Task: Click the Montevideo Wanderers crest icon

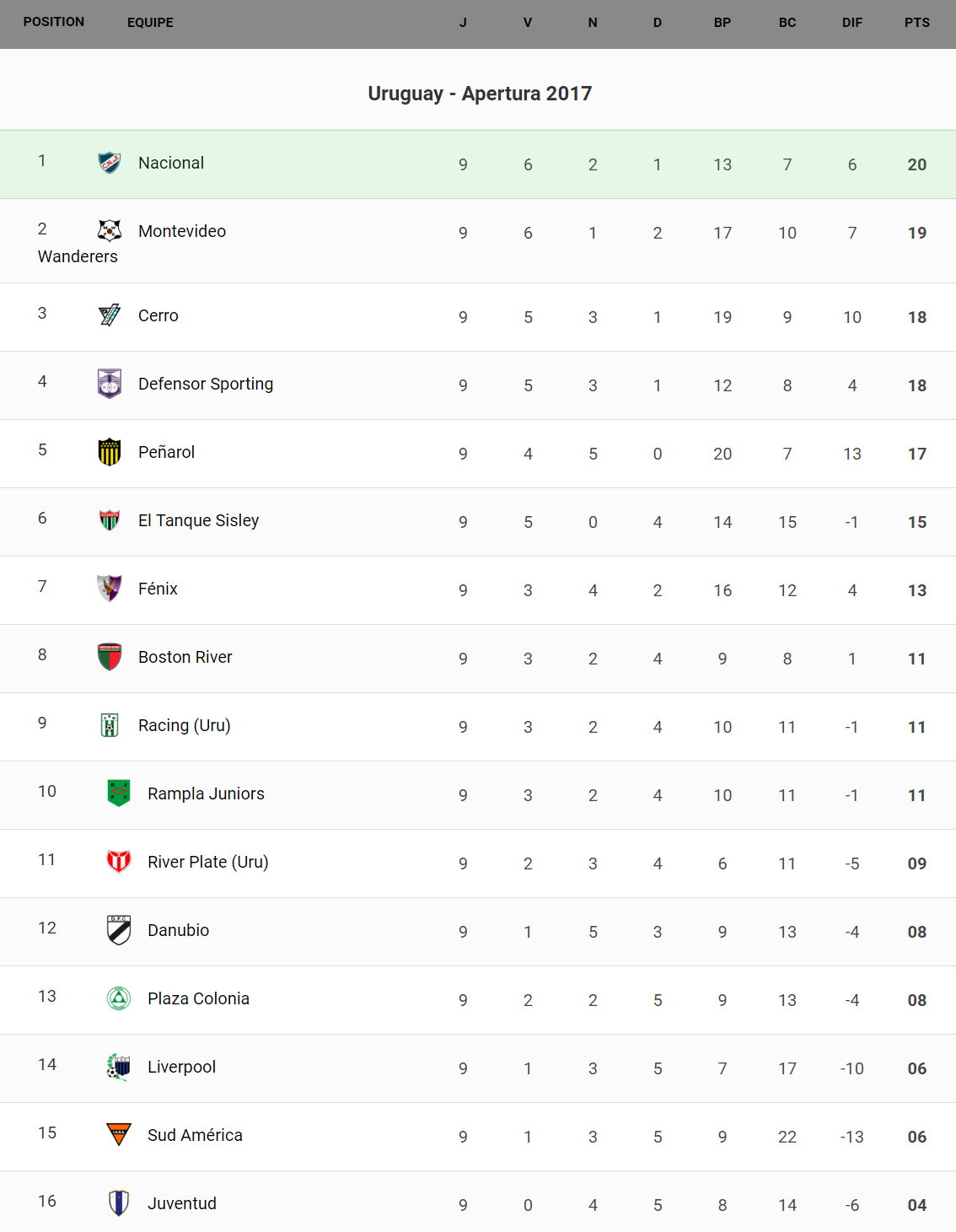Action: [110, 230]
